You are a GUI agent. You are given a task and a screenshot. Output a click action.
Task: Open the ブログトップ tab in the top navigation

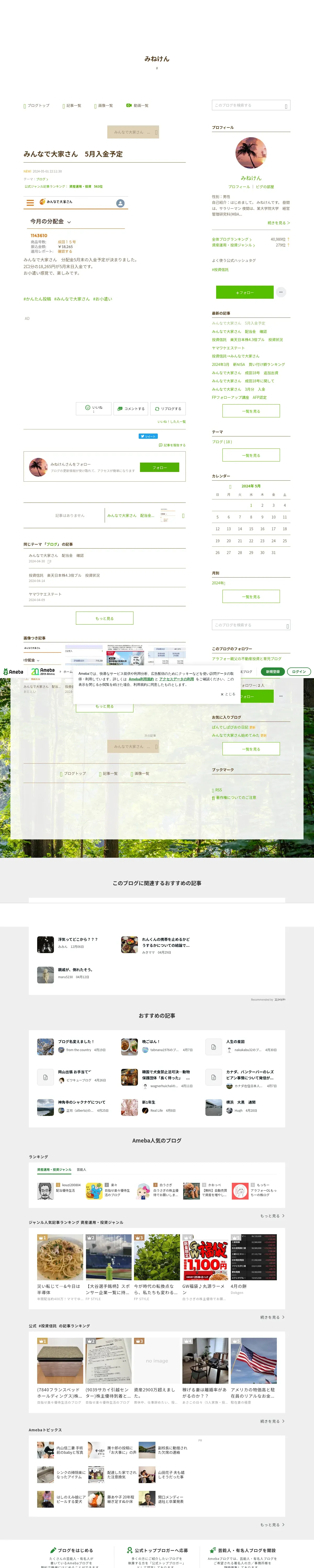point(37,105)
